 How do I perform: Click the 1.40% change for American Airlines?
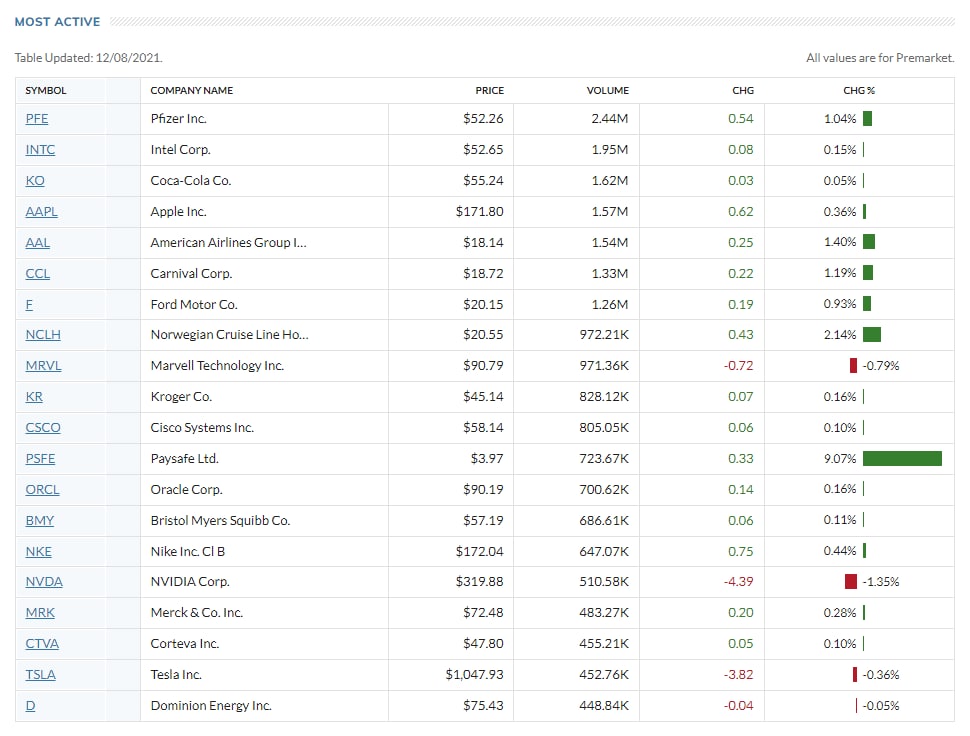tap(840, 242)
